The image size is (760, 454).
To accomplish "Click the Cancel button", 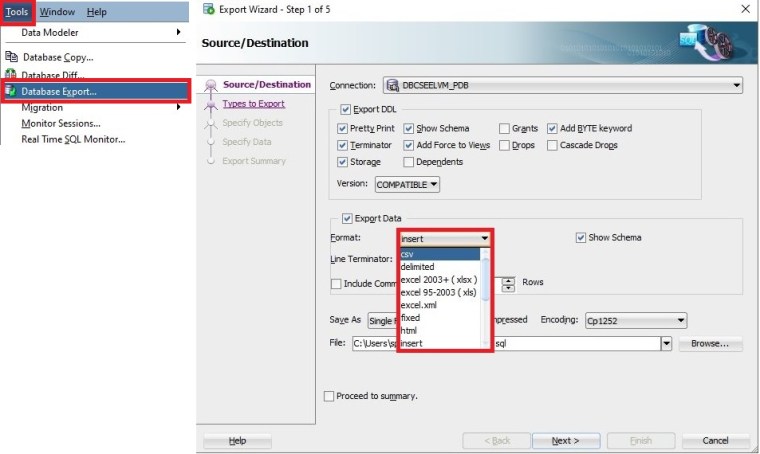I will (715, 441).
